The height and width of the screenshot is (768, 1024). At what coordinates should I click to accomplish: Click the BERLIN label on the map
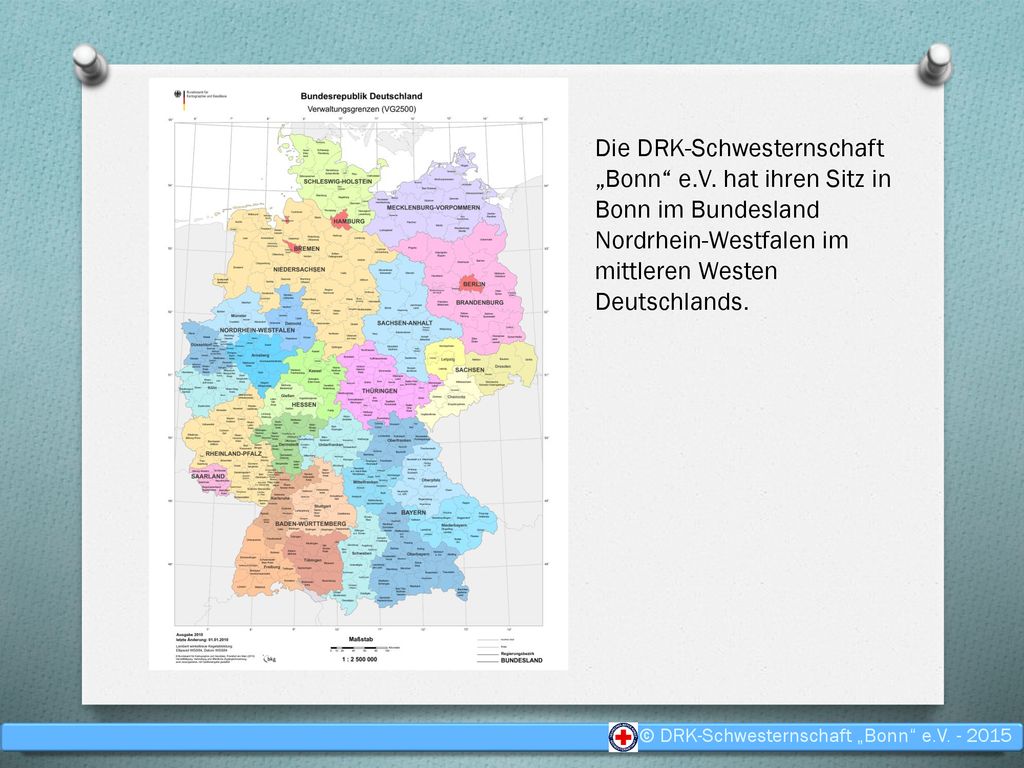[473, 284]
